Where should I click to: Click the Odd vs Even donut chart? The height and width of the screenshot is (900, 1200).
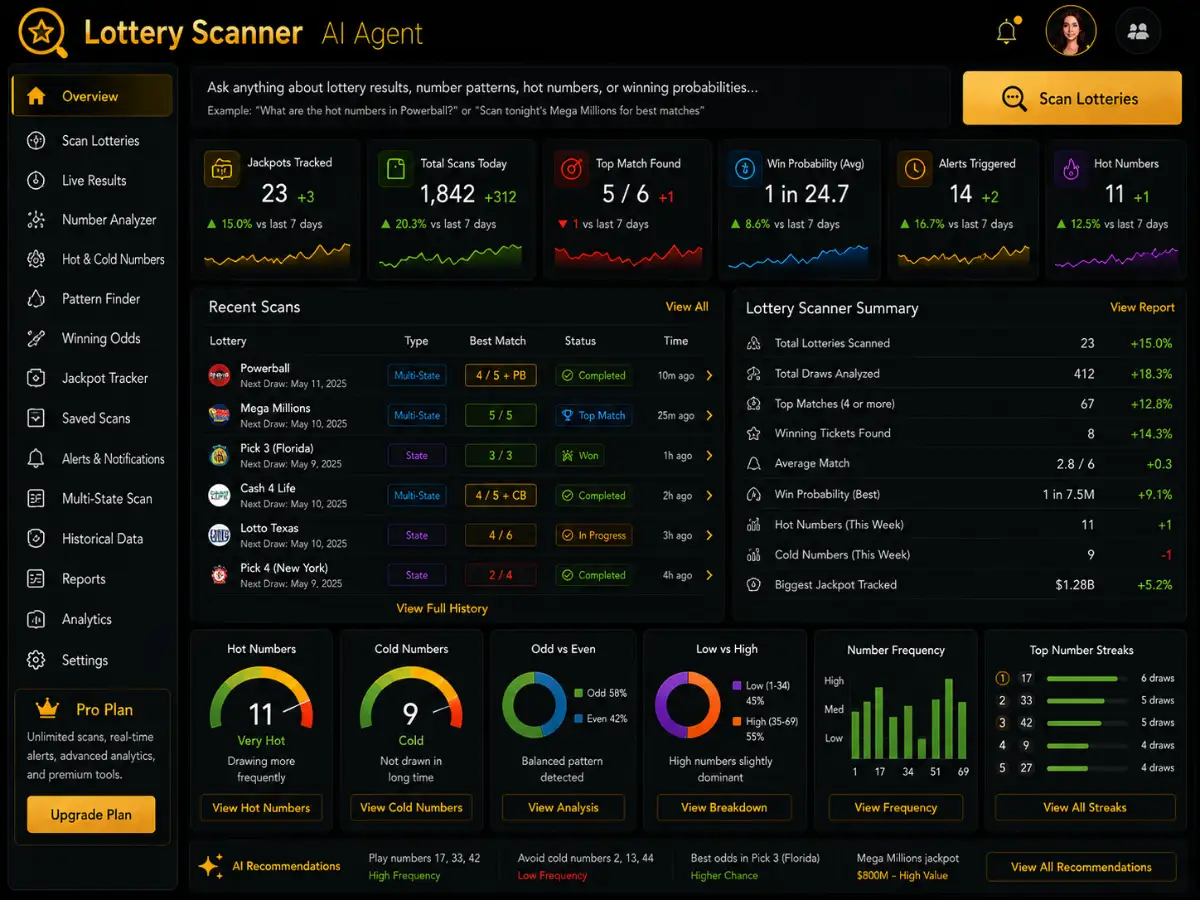[x=535, y=705]
